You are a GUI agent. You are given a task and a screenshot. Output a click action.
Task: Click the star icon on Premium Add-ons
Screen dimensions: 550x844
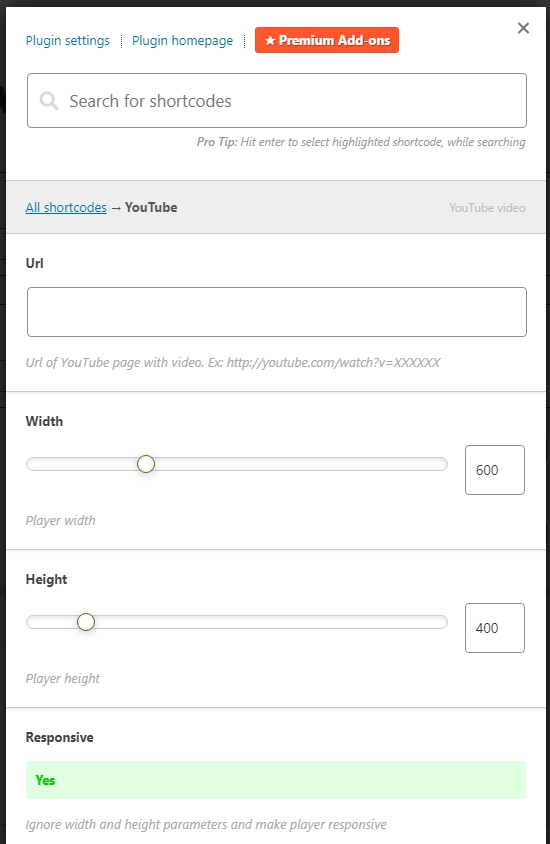[270, 40]
